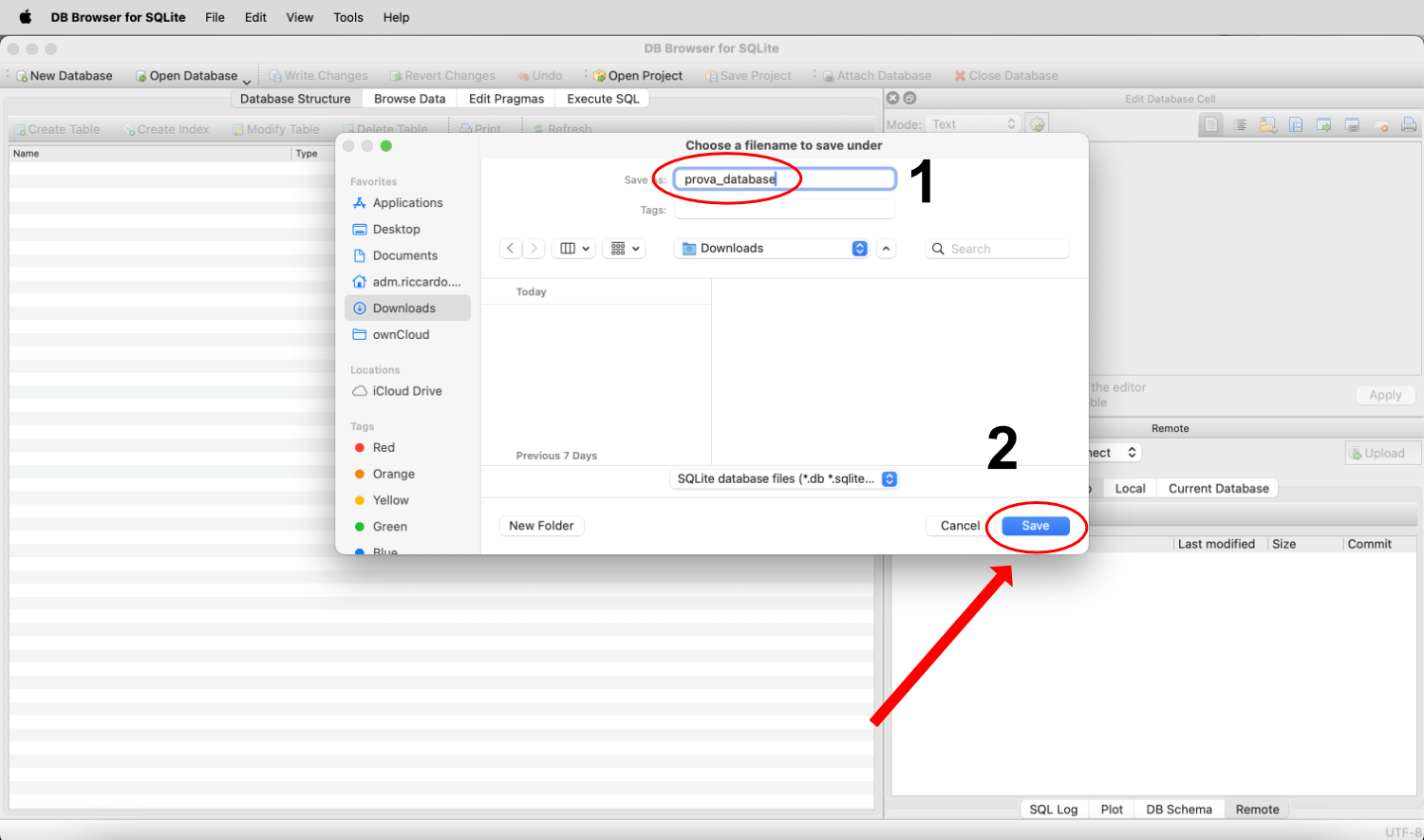Open the Tools menu in menu bar
The image size is (1424, 840).
point(347,17)
